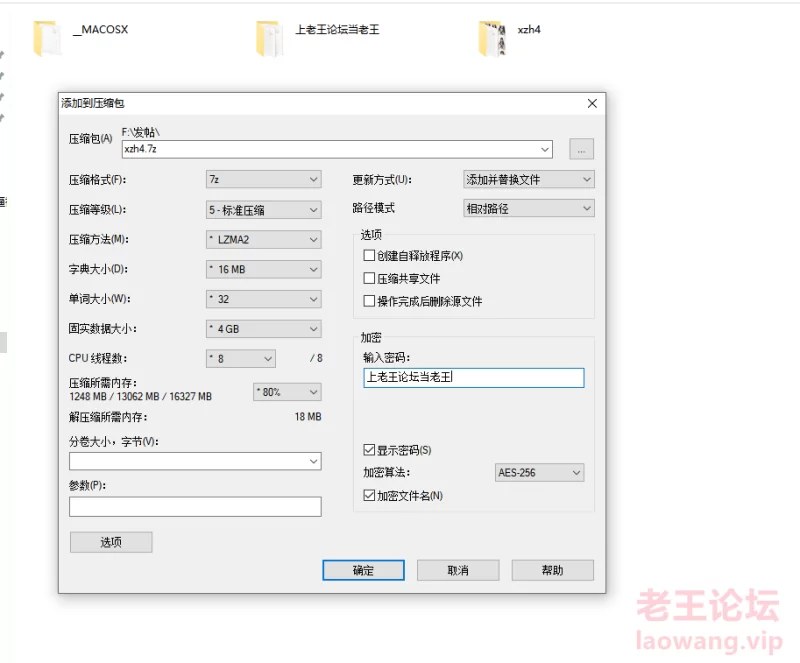The image size is (800, 663).
Task: Uncheck the 显示密码 checkbox
Action: pyautogui.click(x=369, y=450)
